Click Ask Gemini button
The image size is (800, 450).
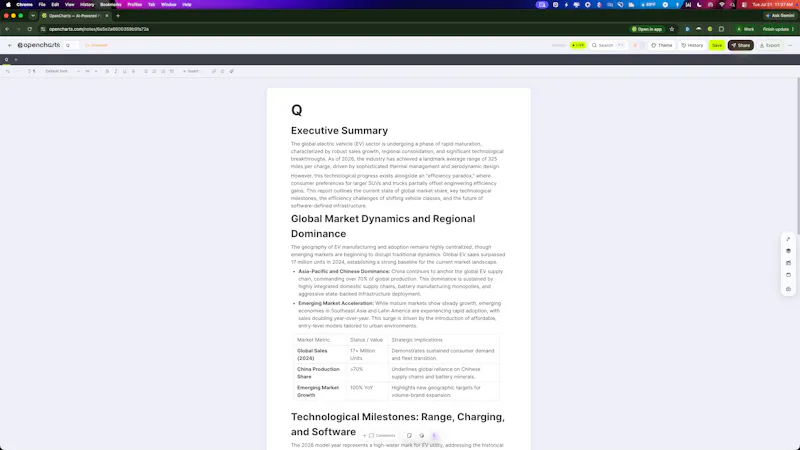pos(780,16)
